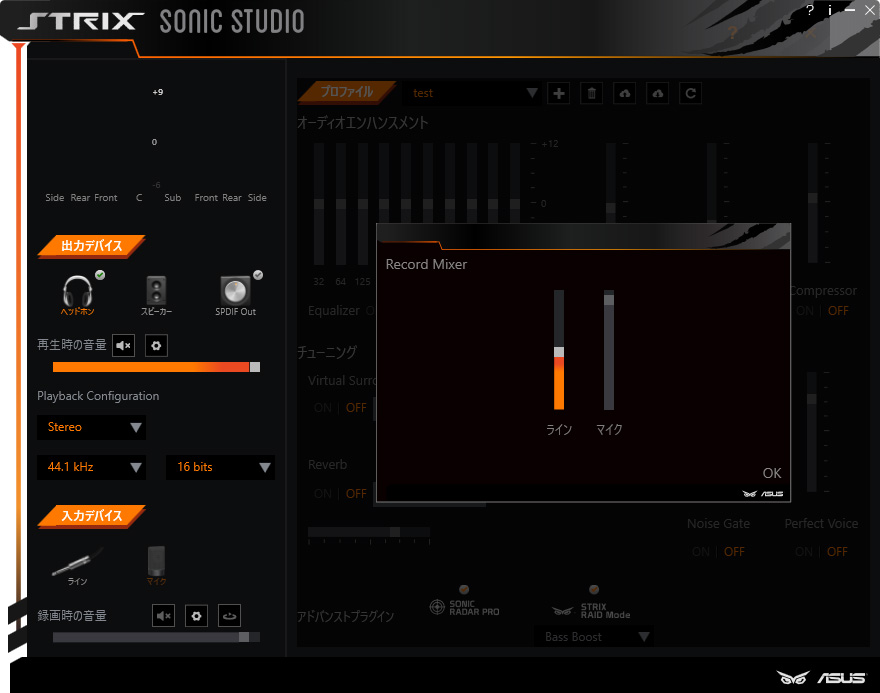Adjust the reverb amount horizontal slider
Viewport: 880px width, 693px height.
coord(369,532)
